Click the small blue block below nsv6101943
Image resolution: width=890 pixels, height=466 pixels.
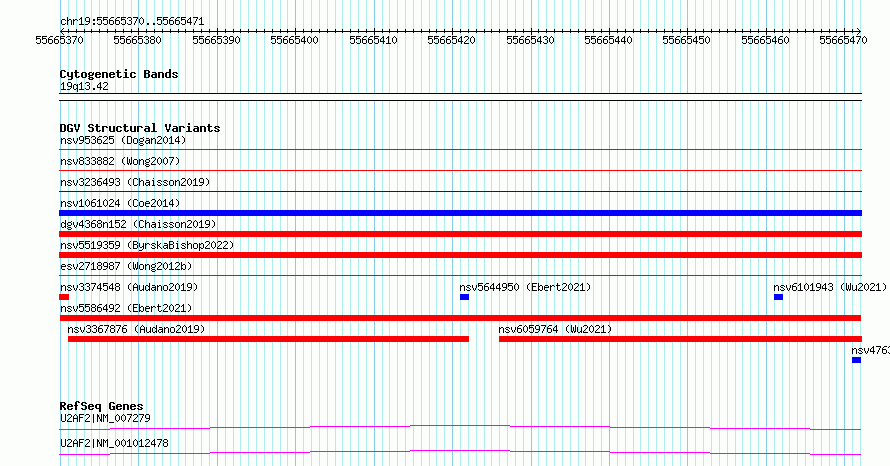(778, 297)
